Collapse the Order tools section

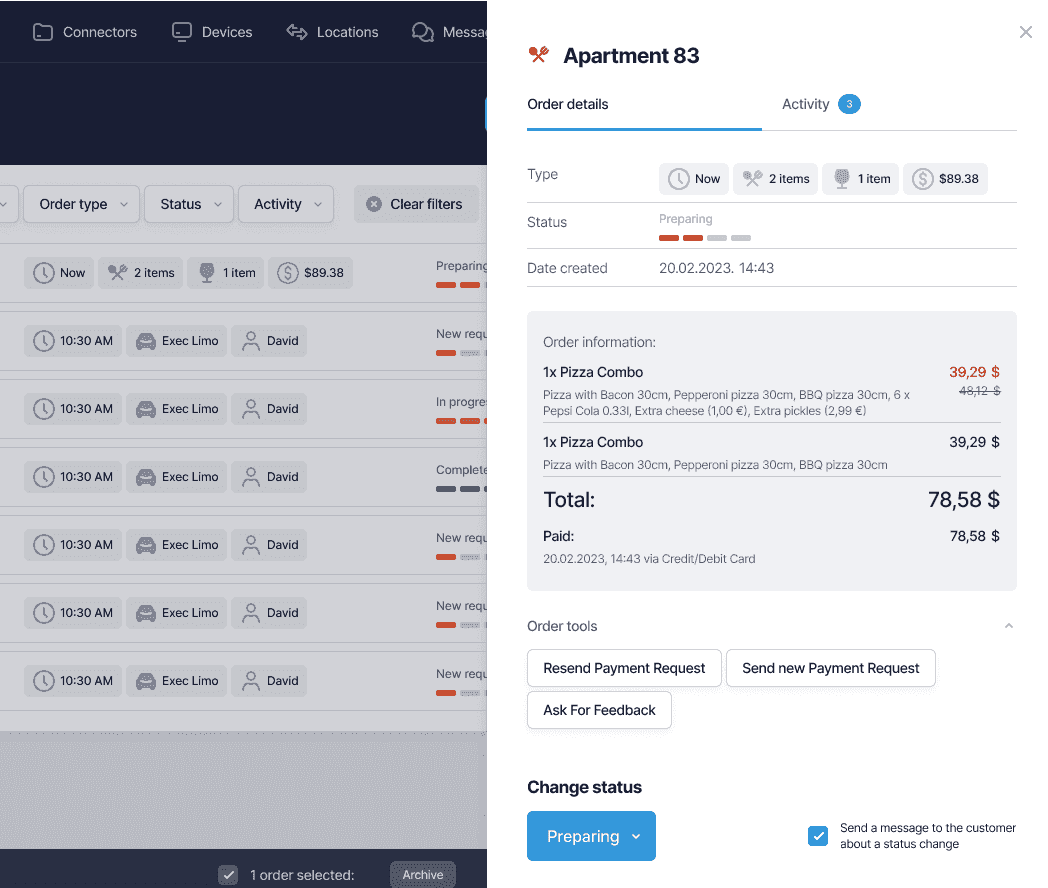pos(1008,626)
